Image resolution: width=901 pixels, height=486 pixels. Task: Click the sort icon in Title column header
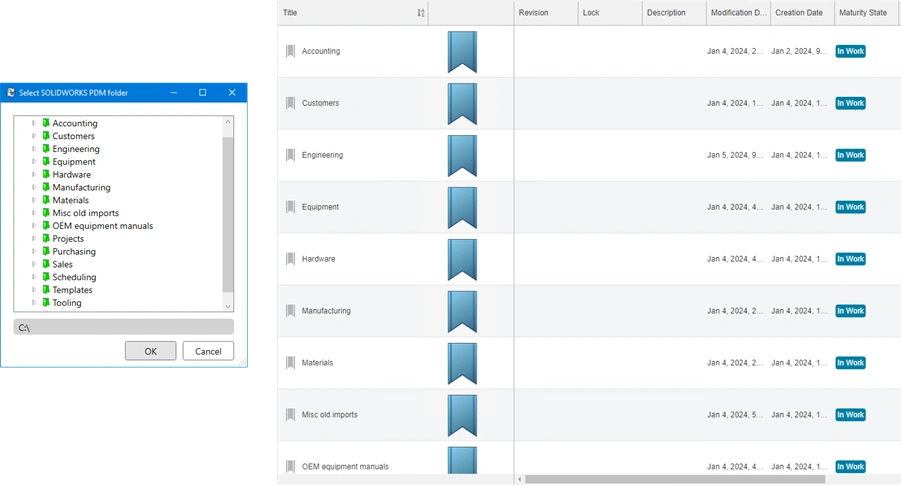[421, 13]
